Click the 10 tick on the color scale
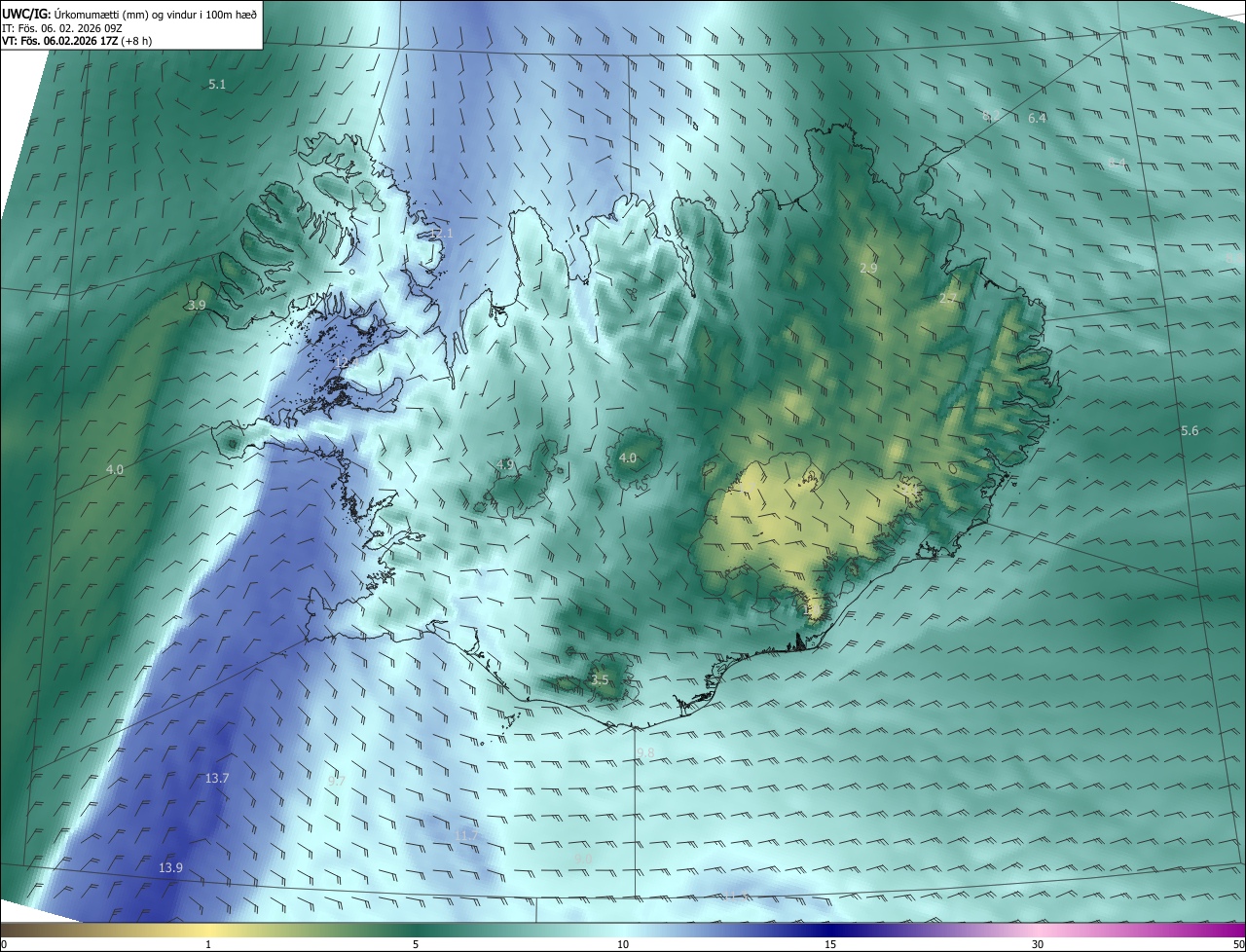The height and width of the screenshot is (952, 1246). click(x=623, y=944)
